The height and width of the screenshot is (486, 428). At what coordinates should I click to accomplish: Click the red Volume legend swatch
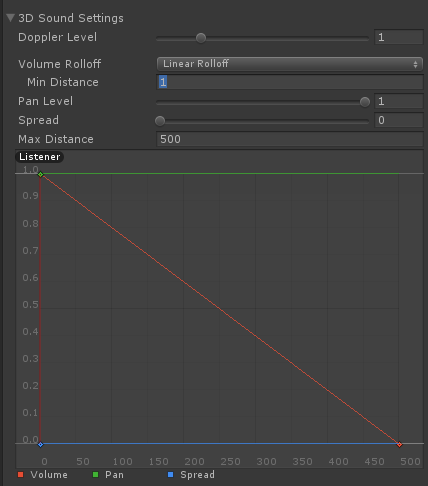[21, 475]
